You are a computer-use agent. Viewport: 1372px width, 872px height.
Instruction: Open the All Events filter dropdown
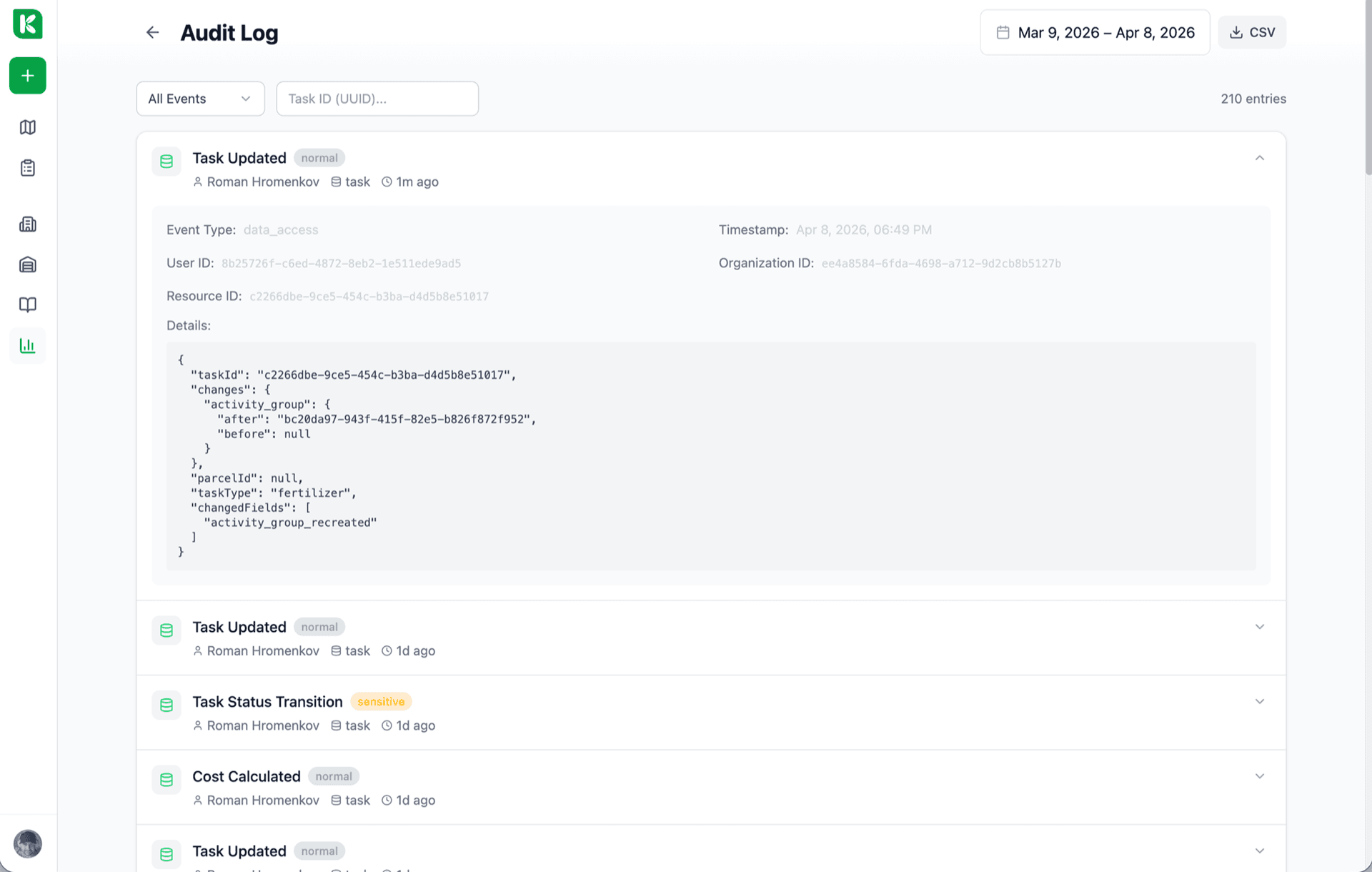click(x=200, y=99)
